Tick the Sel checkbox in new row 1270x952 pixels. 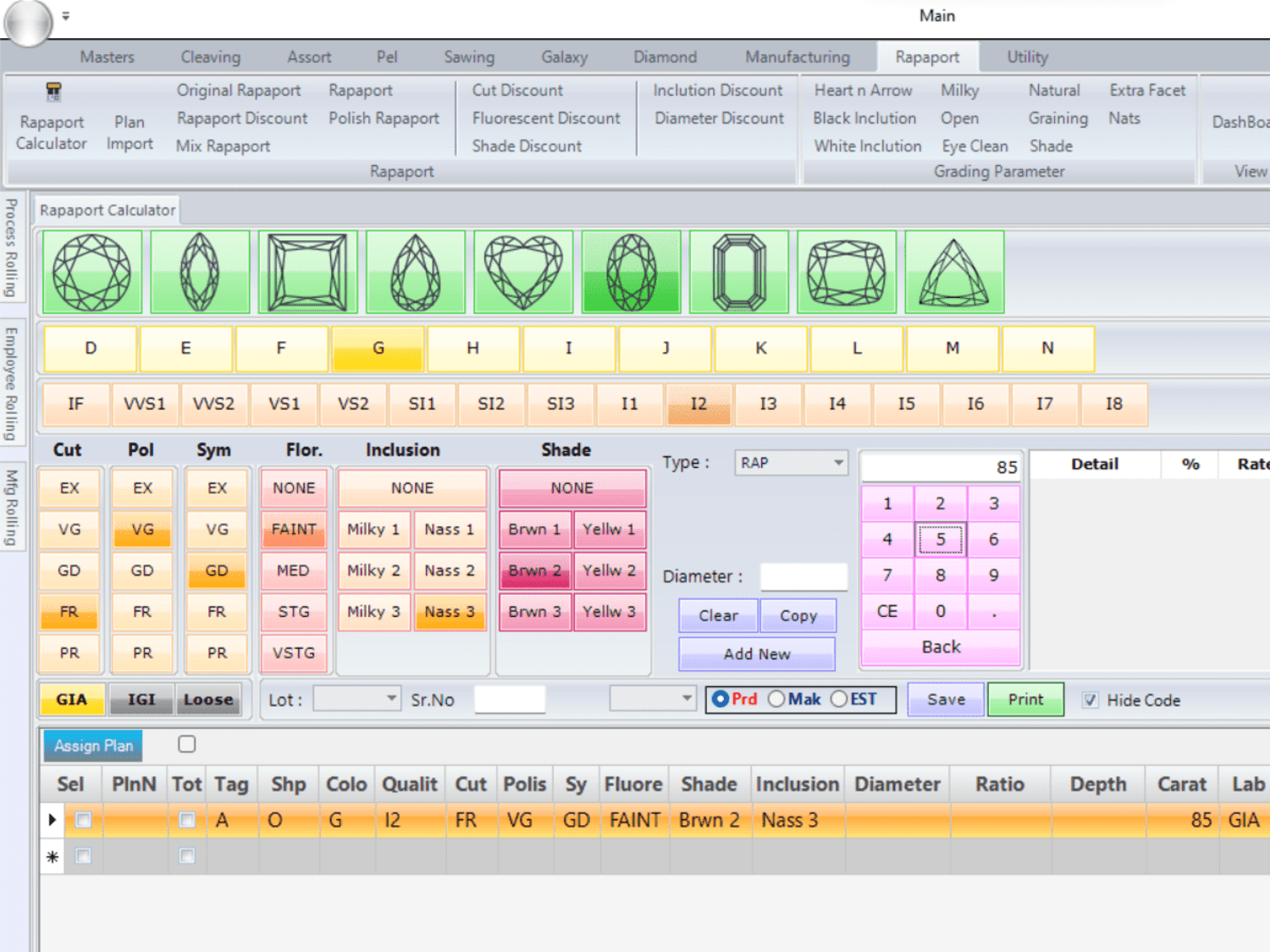coord(83,856)
